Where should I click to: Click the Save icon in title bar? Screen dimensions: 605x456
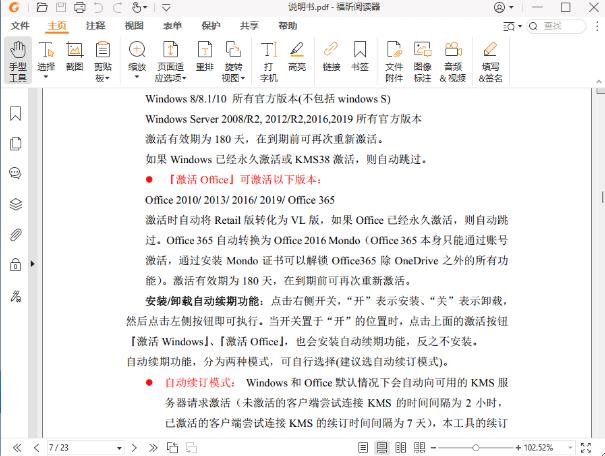pyautogui.click(x=61, y=7)
